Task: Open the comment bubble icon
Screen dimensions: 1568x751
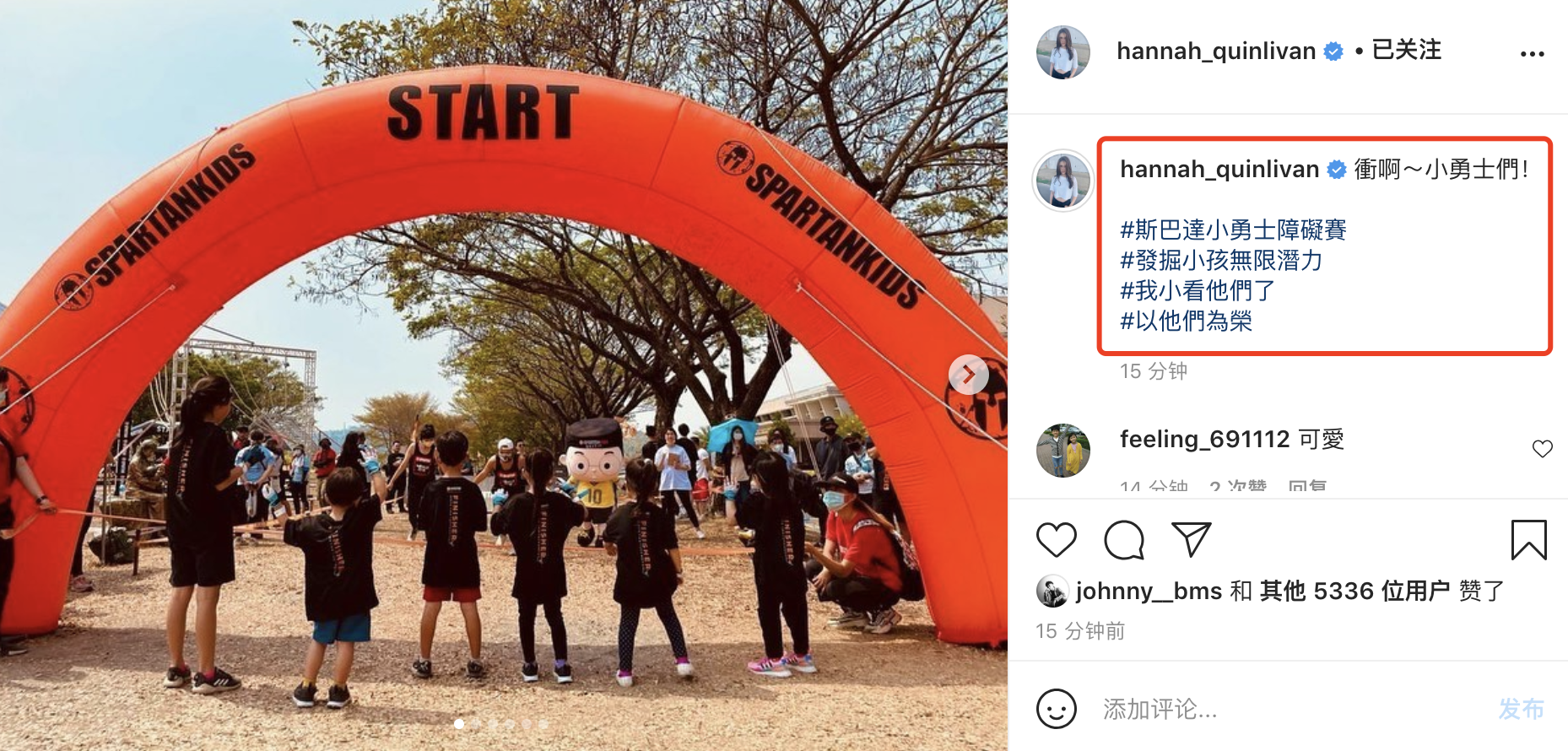Action: 1124,541
